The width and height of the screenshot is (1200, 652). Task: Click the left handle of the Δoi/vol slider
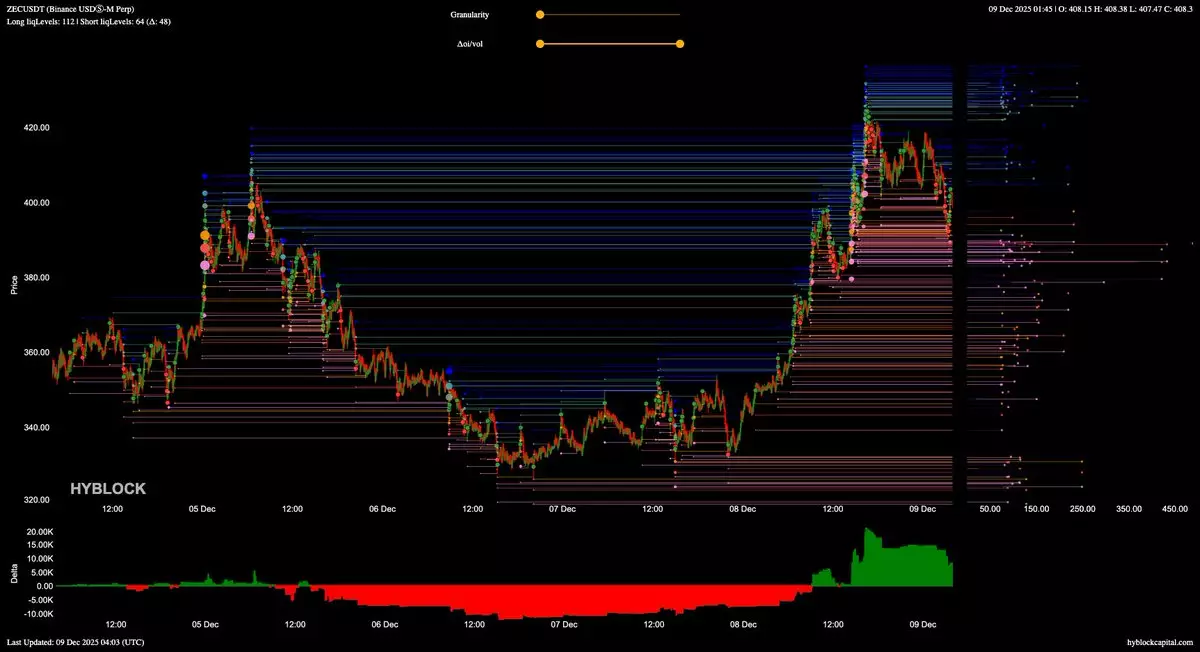tap(540, 44)
